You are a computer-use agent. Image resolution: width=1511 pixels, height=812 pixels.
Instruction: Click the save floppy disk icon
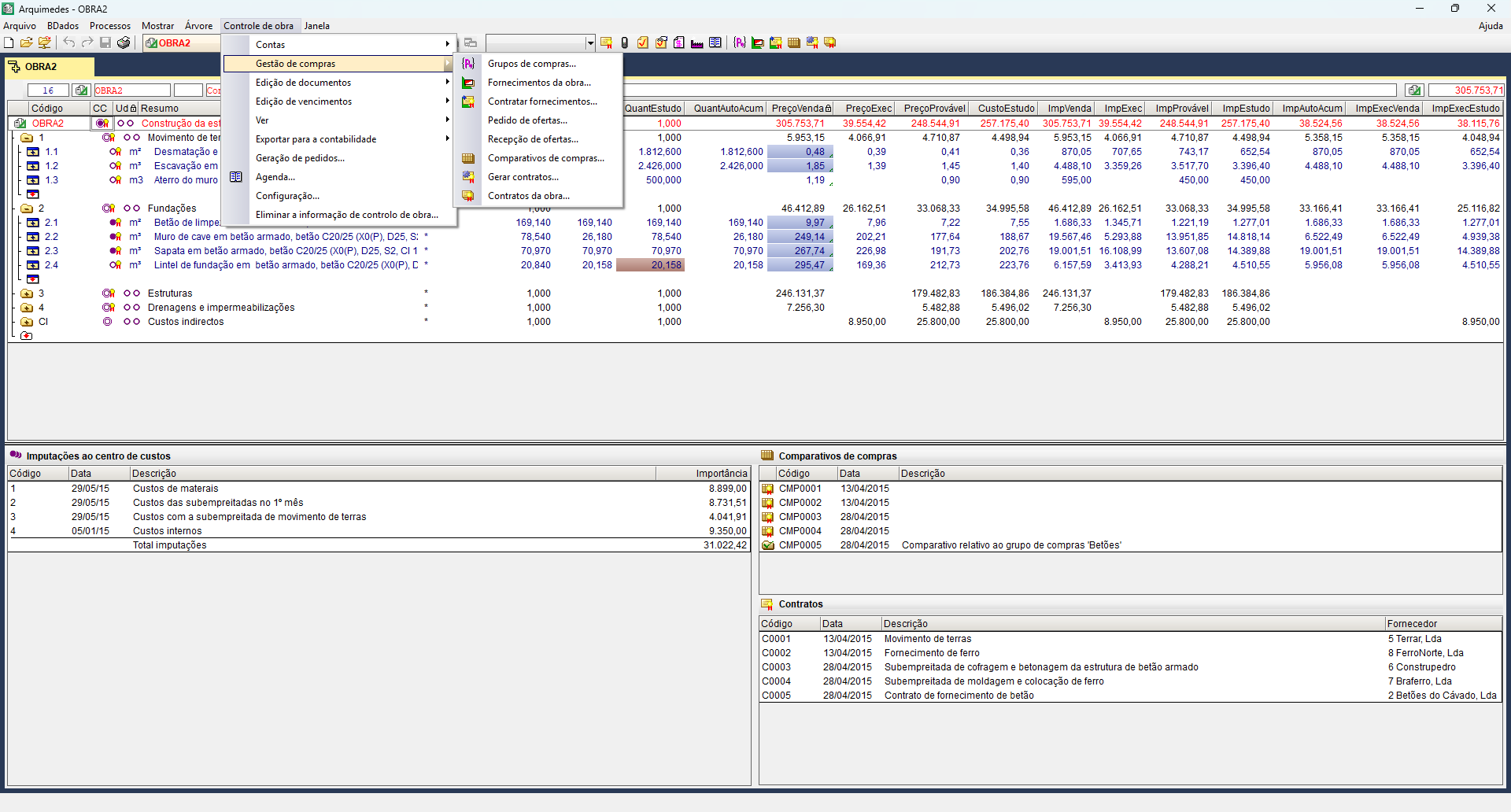(x=105, y=43)
